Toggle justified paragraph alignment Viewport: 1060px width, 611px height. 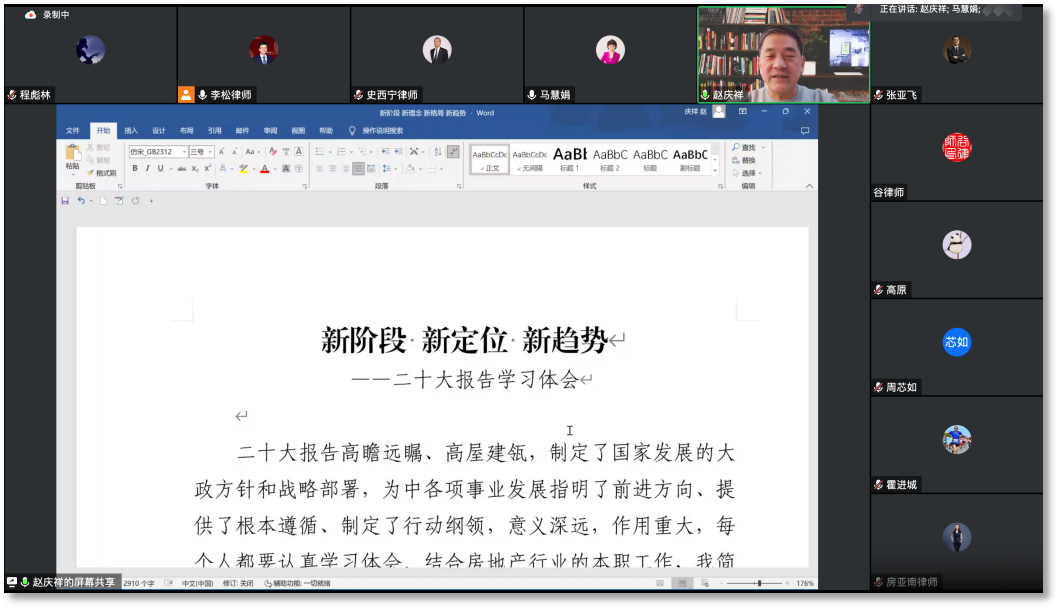coord(358,169)
